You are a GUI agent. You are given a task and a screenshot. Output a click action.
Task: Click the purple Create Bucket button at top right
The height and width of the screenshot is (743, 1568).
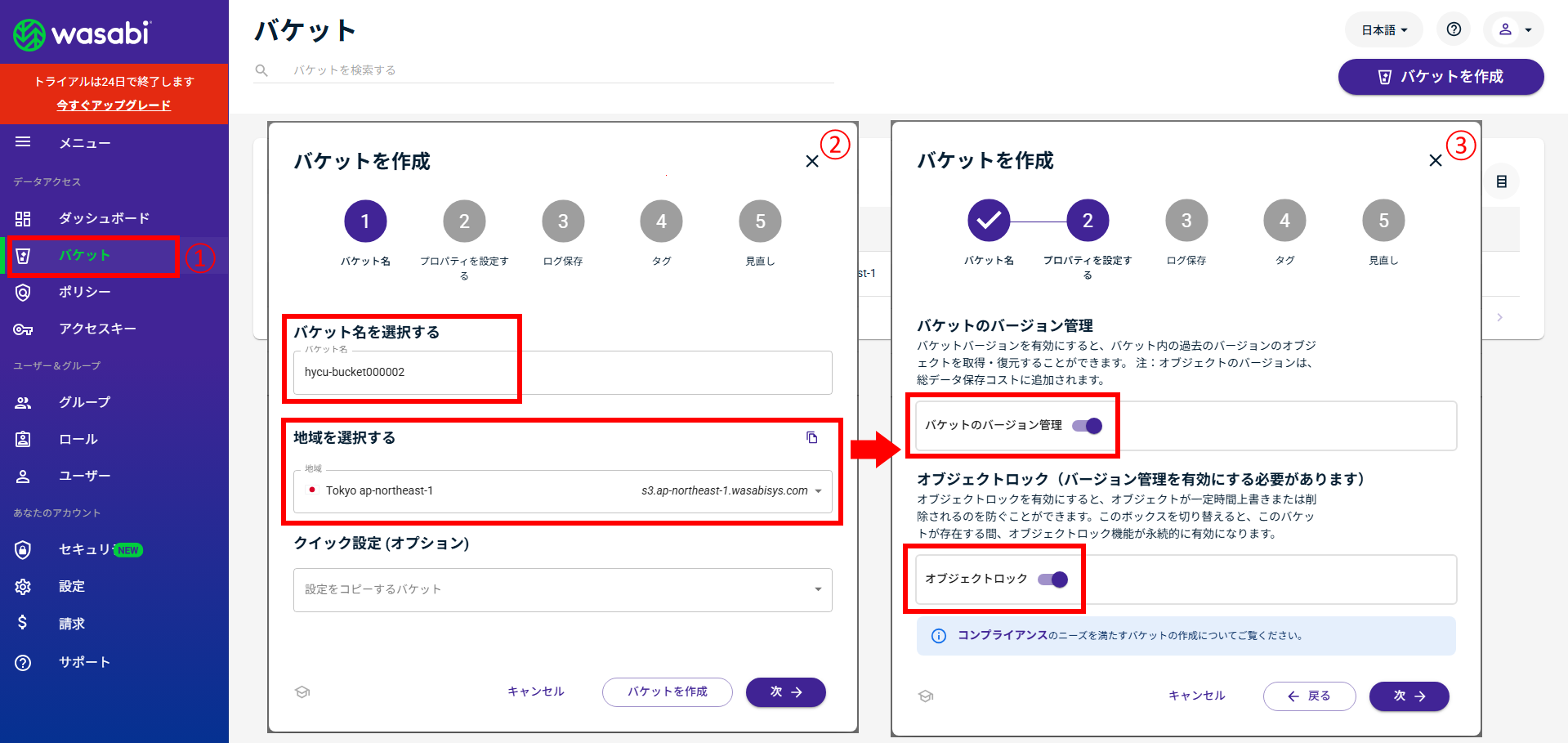click(x=1441, y=77)
